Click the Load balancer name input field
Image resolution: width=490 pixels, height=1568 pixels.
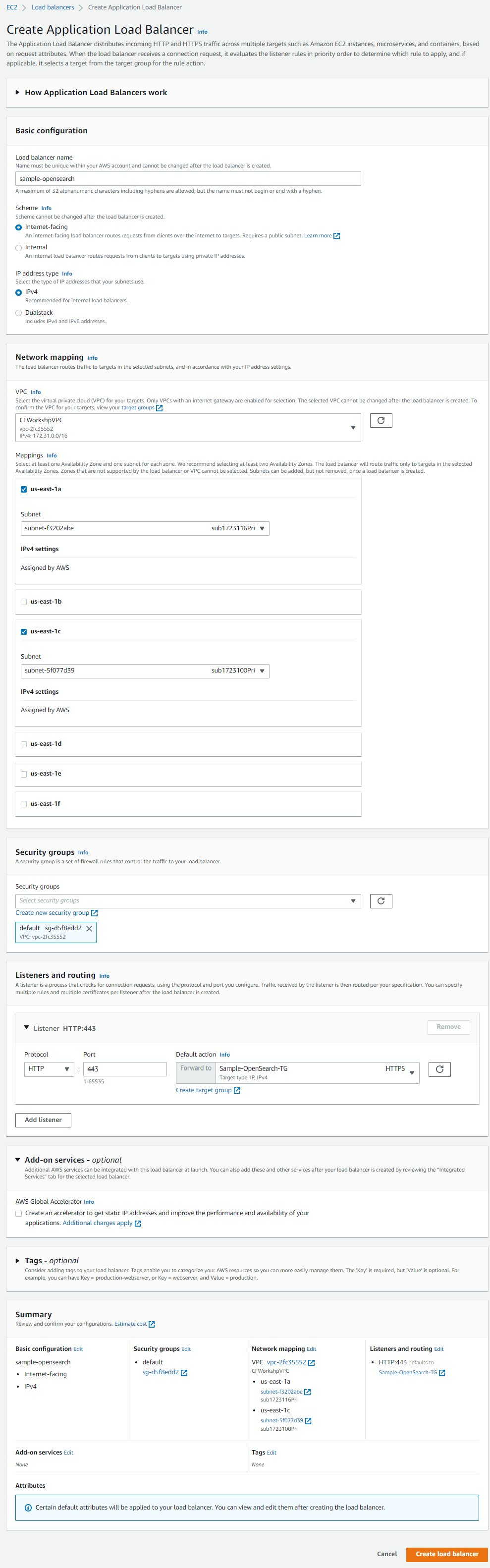coord(187,179)
